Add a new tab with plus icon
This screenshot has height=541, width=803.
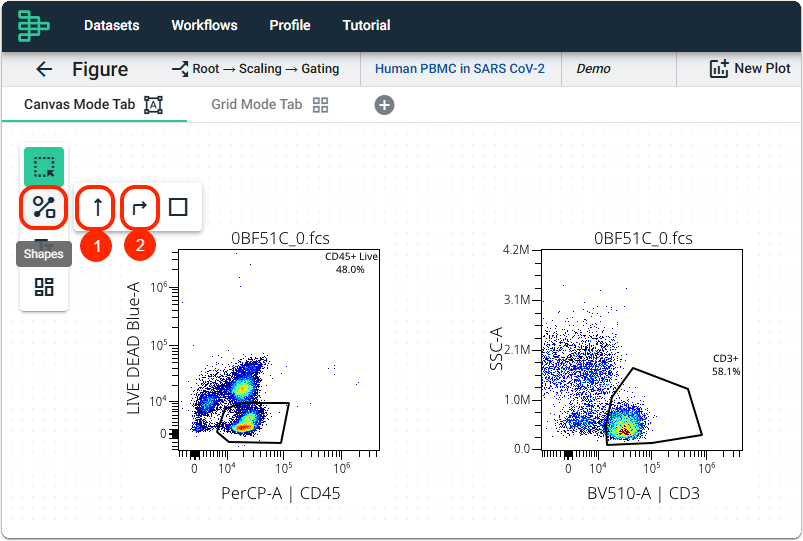384,105
